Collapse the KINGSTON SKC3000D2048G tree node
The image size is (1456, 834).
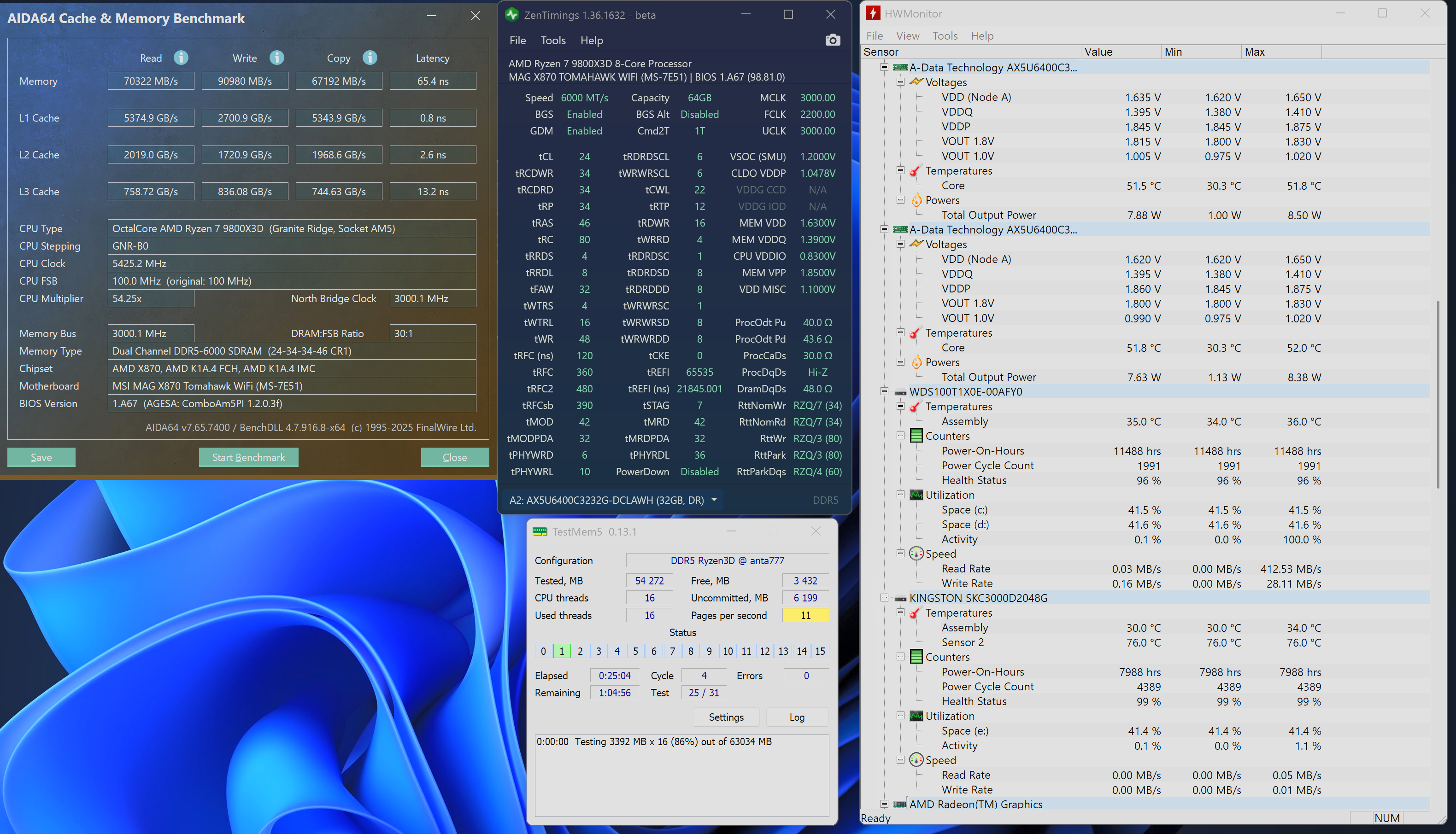coord(884,598)
